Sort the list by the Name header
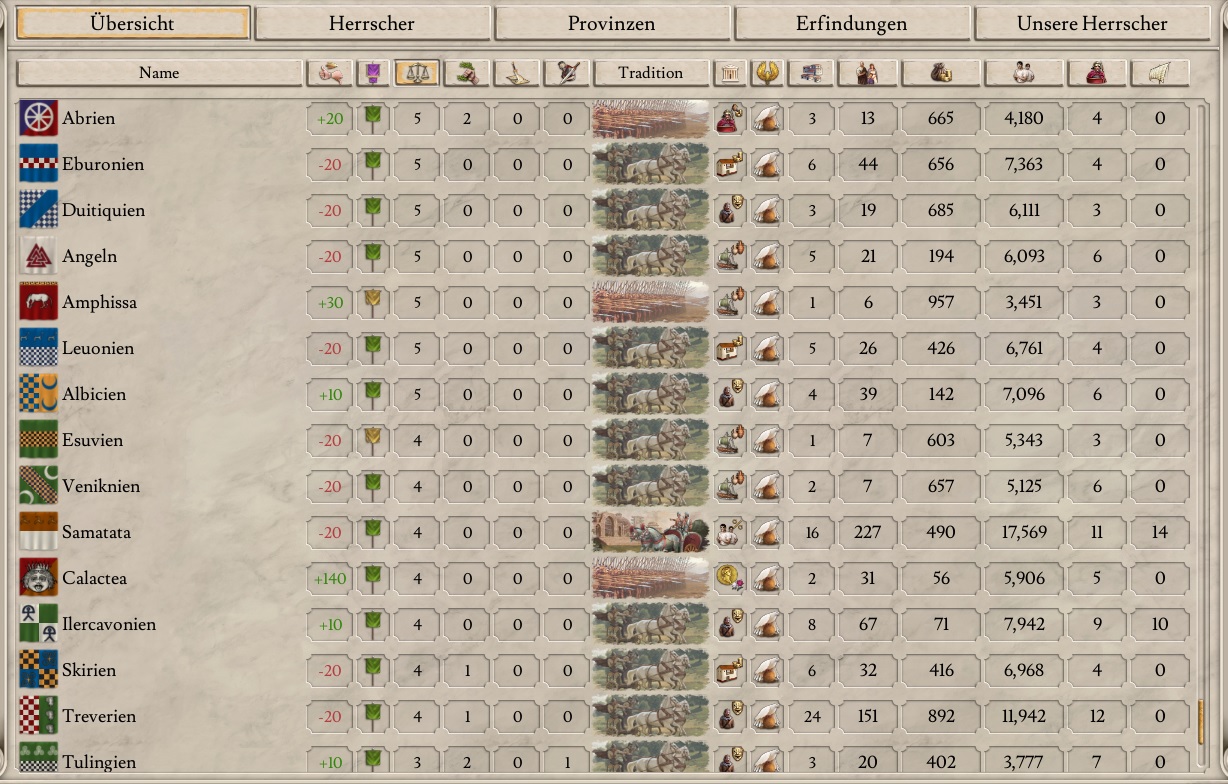Viewport: 1228px width, 784px height. [159, 73]
